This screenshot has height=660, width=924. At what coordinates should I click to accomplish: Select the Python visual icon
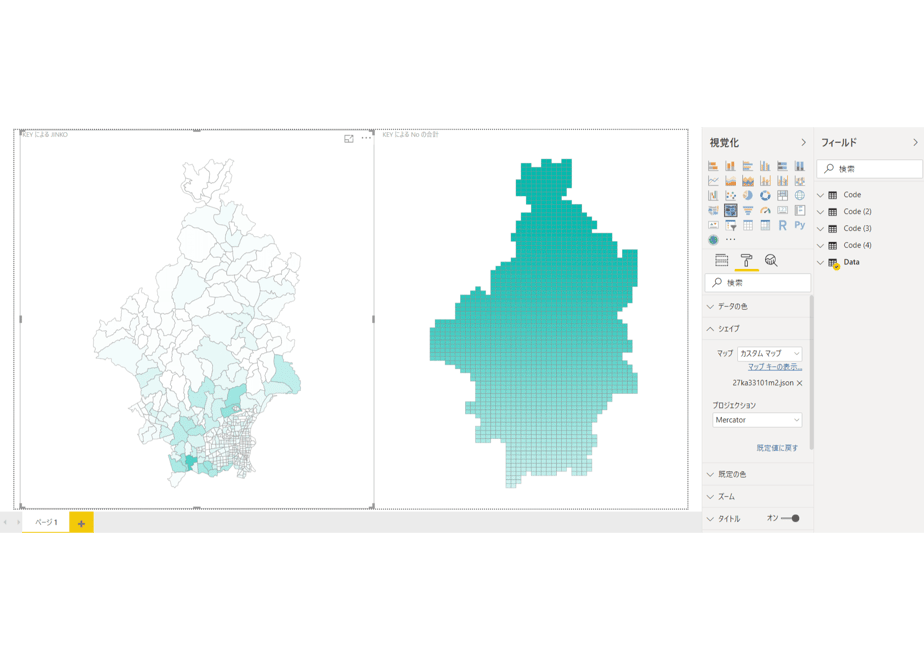(800, 225)
